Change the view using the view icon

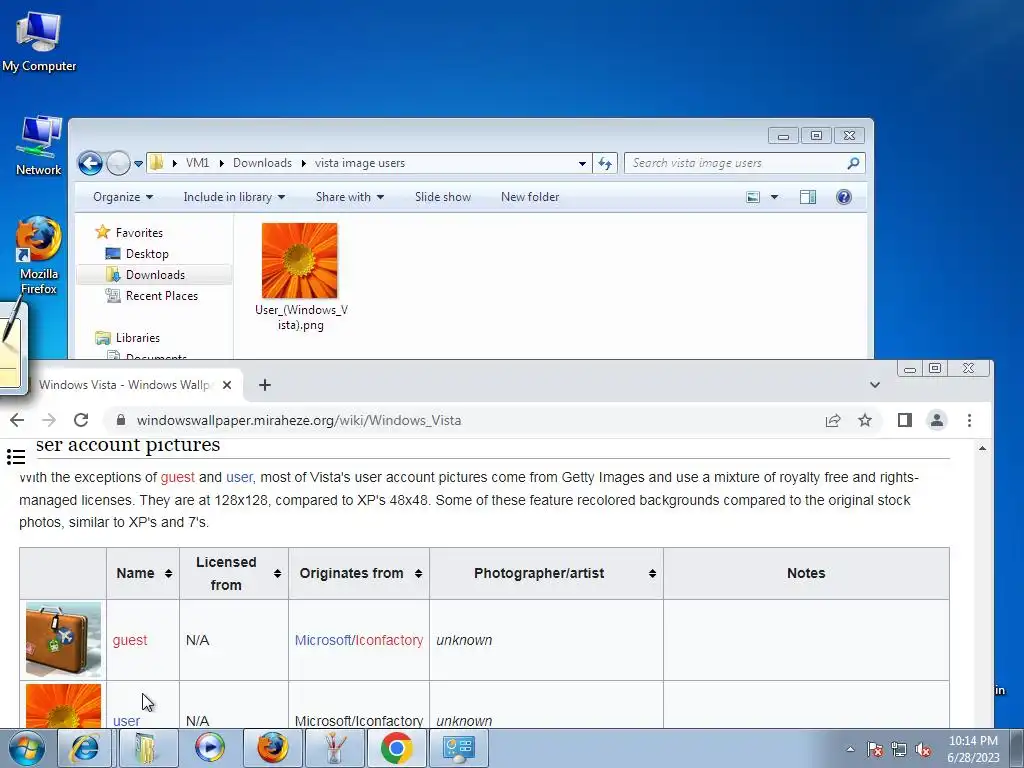pos(753,197)
